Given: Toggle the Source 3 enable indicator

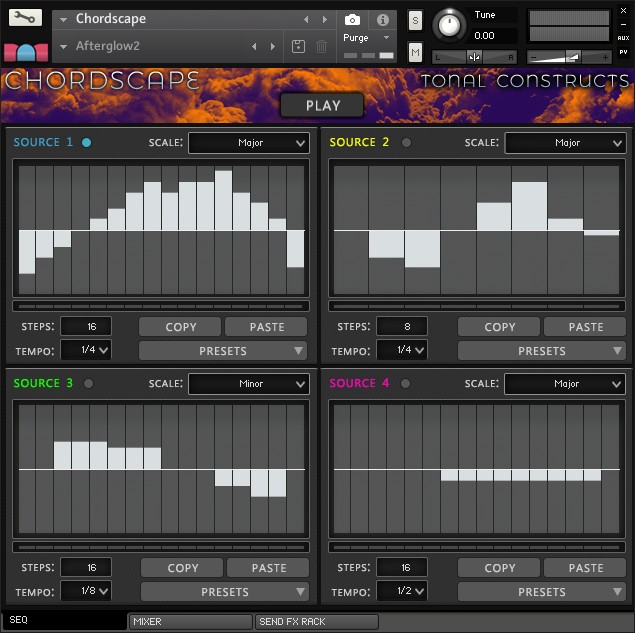Looking at the screenshot, I should point(88,383).
